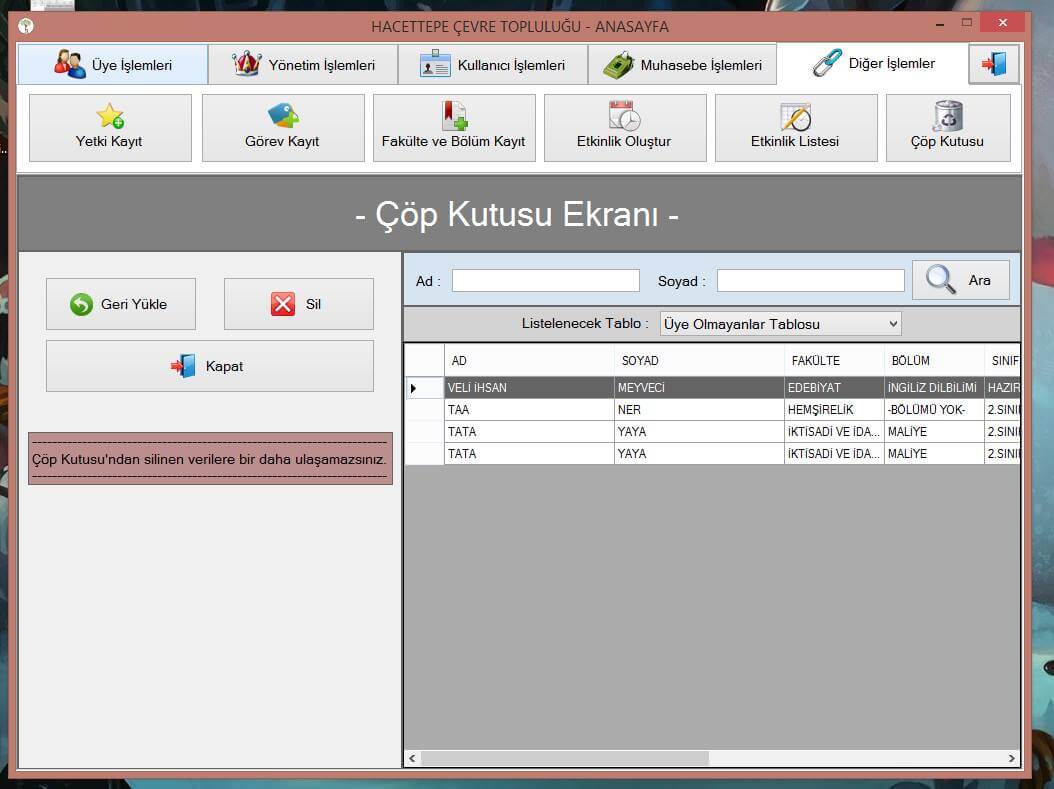1054x789 pixels.
Task: Select the VELİ İHSAN table row
Action: pos(530,388)
